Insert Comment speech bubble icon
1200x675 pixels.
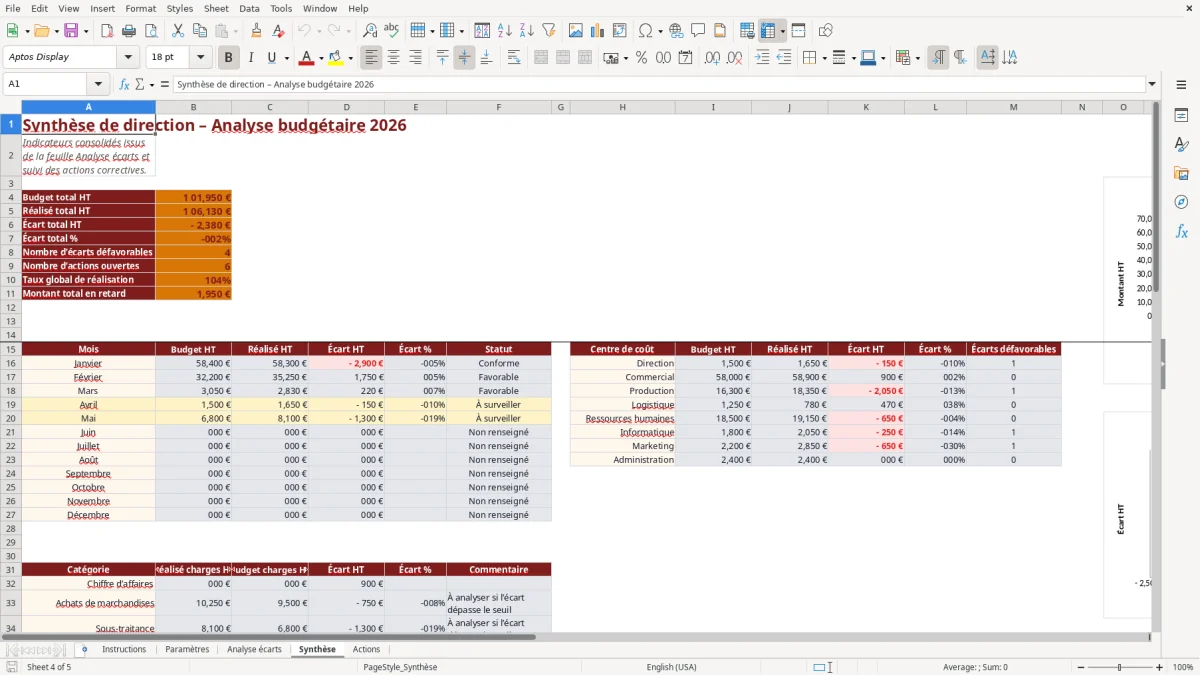pos(698,31)
